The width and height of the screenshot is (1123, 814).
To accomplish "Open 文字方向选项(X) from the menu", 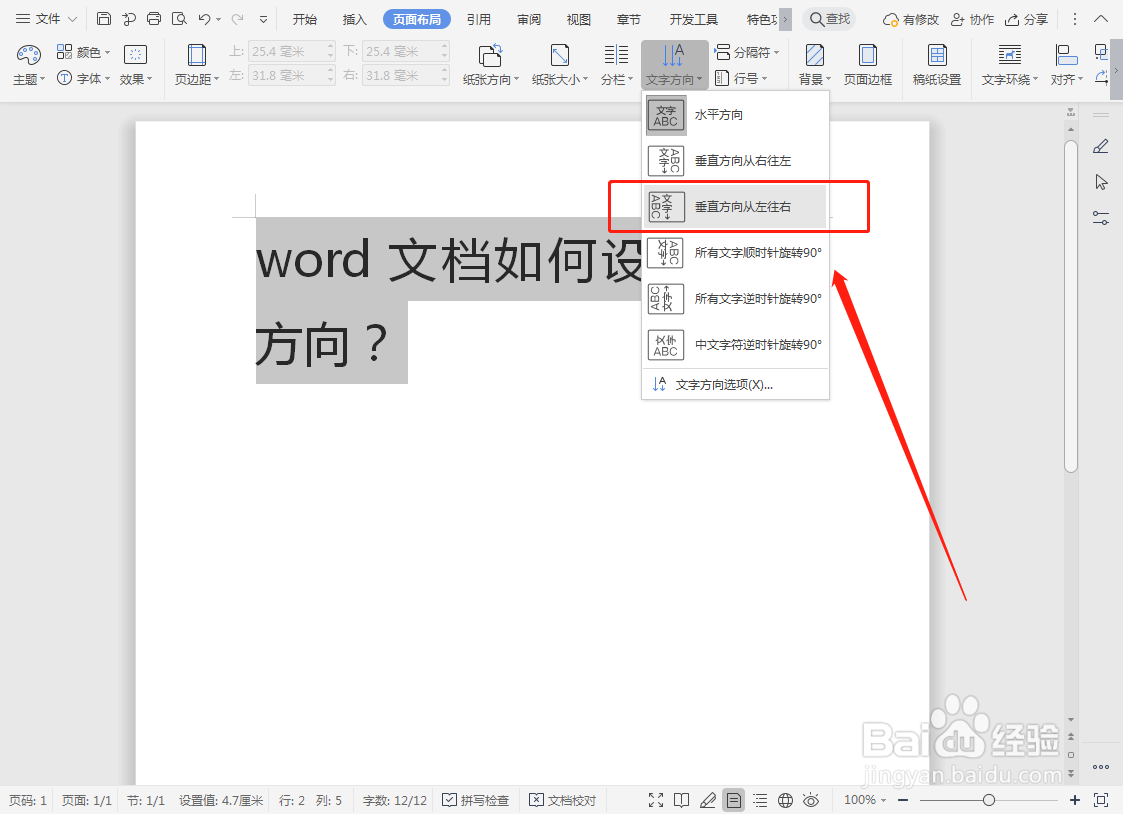I will (x=722, y=384).
